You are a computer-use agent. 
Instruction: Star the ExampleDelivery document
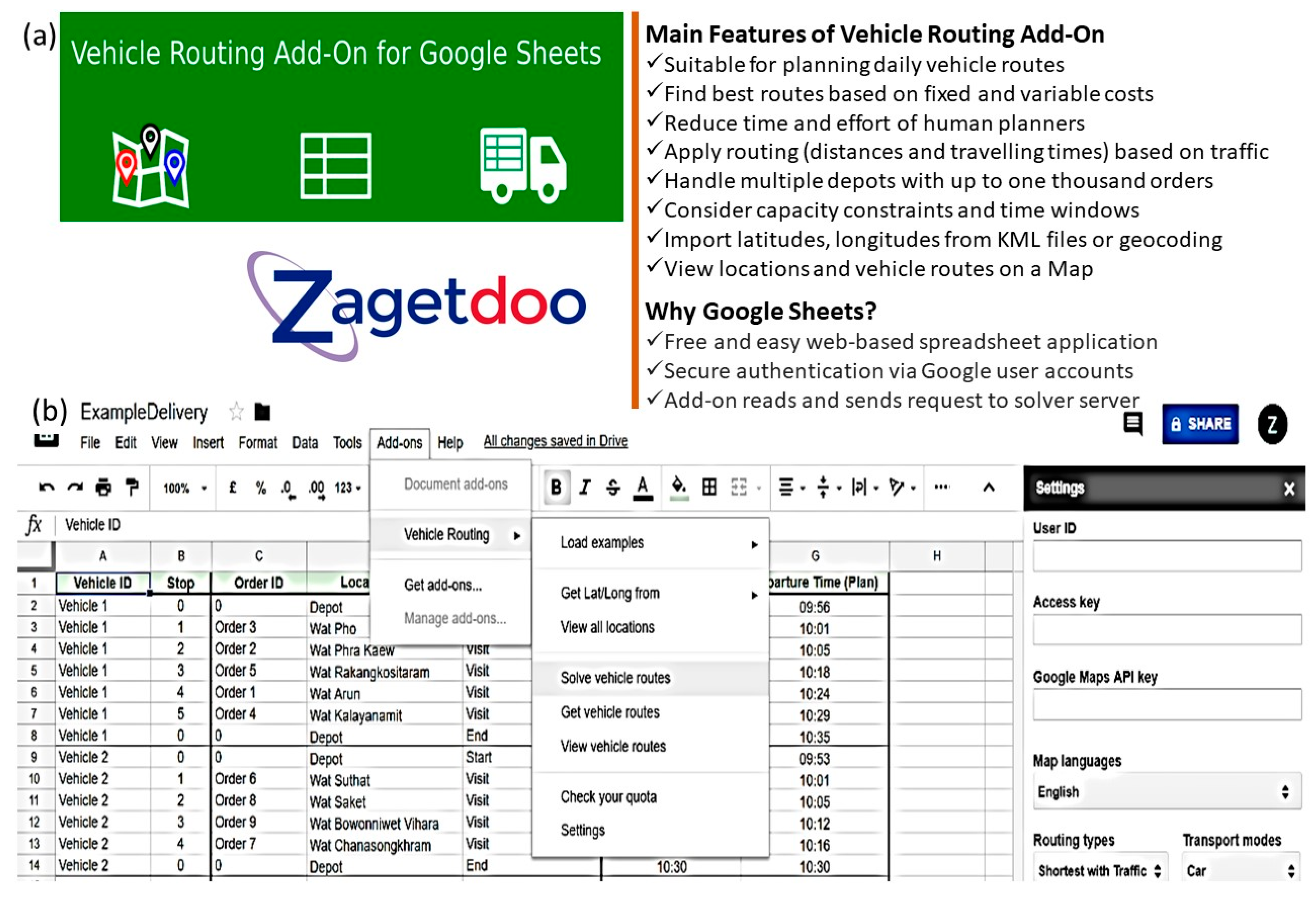236,412
